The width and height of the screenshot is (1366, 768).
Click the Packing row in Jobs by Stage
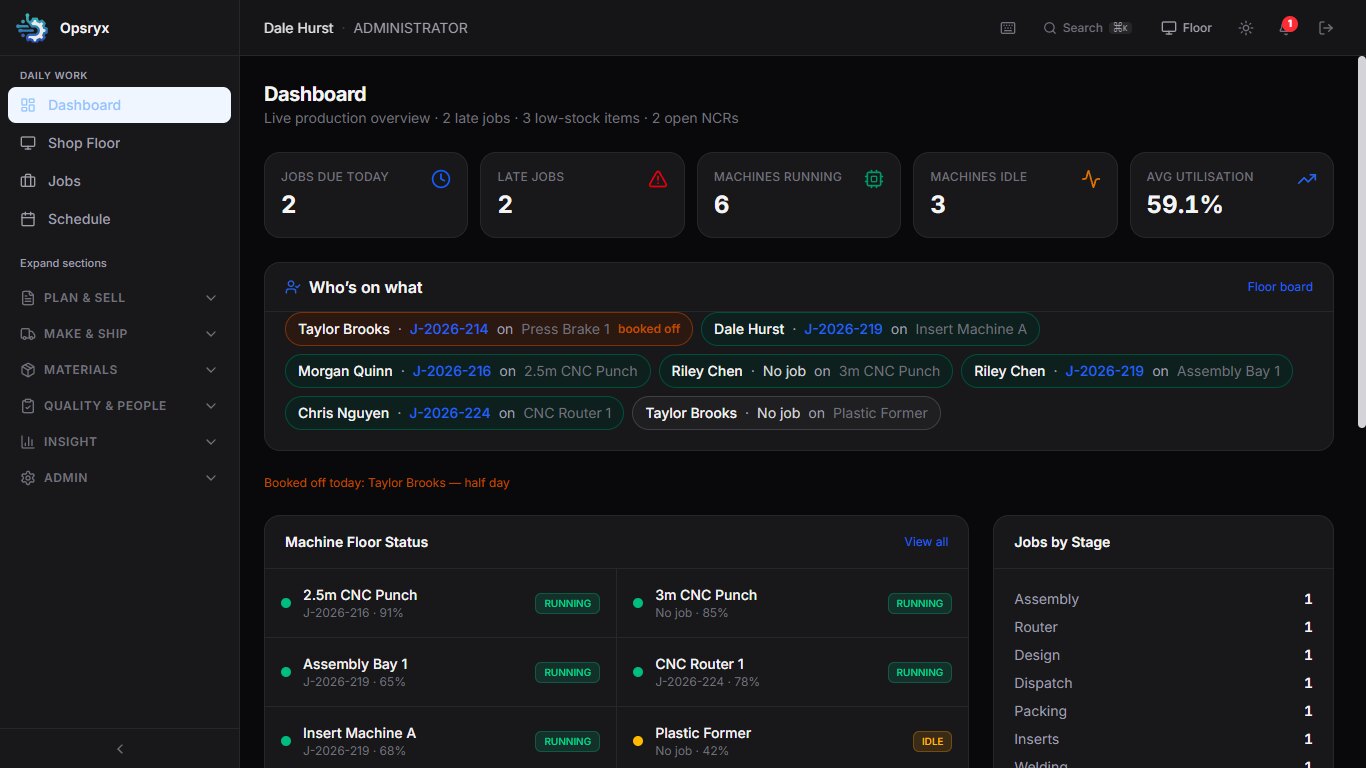tap(1163, 711)
